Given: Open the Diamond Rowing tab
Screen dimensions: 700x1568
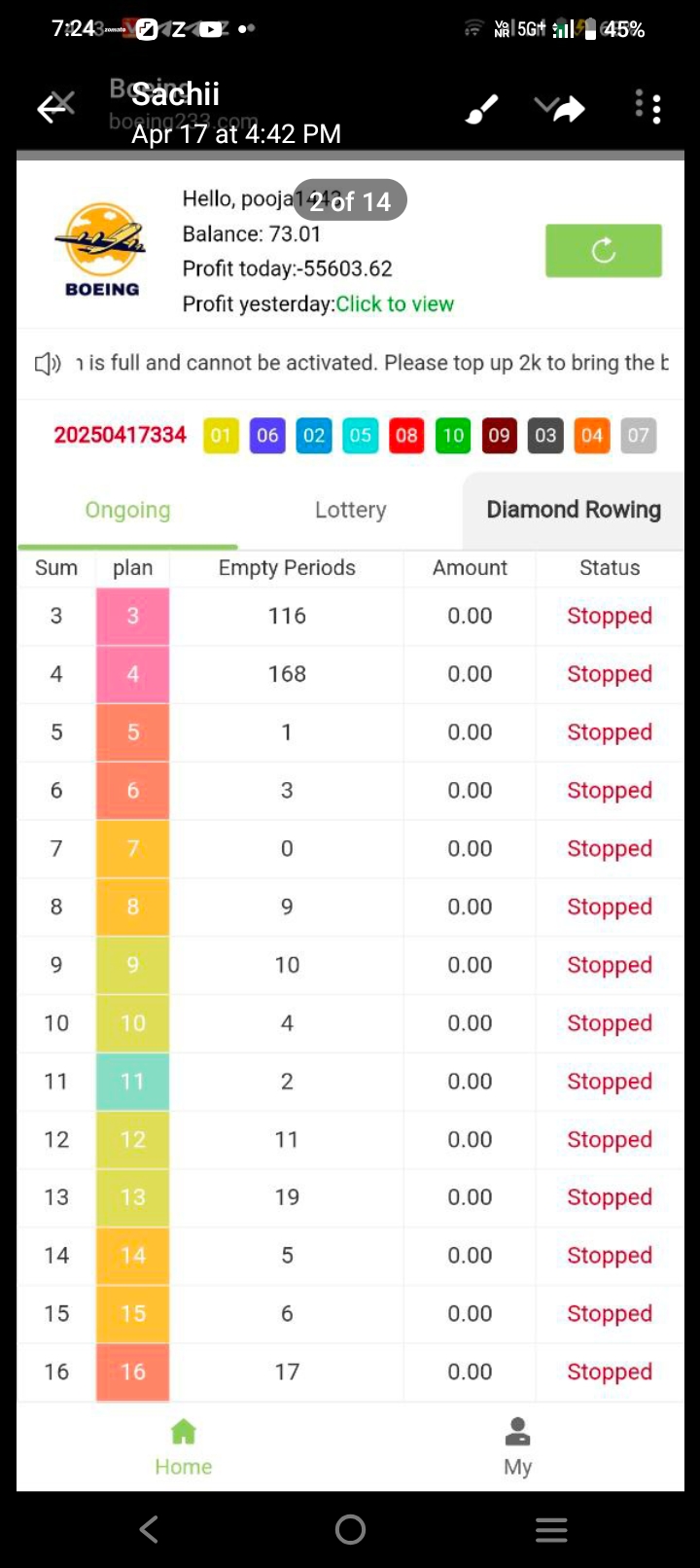Looking at the screenshot, I should click(574, 511).
